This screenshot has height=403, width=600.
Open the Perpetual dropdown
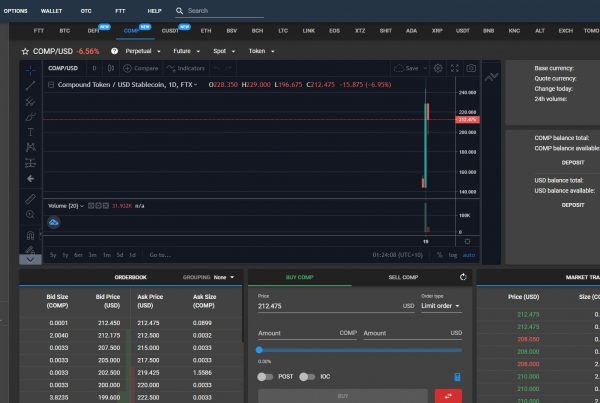point(143,51)
